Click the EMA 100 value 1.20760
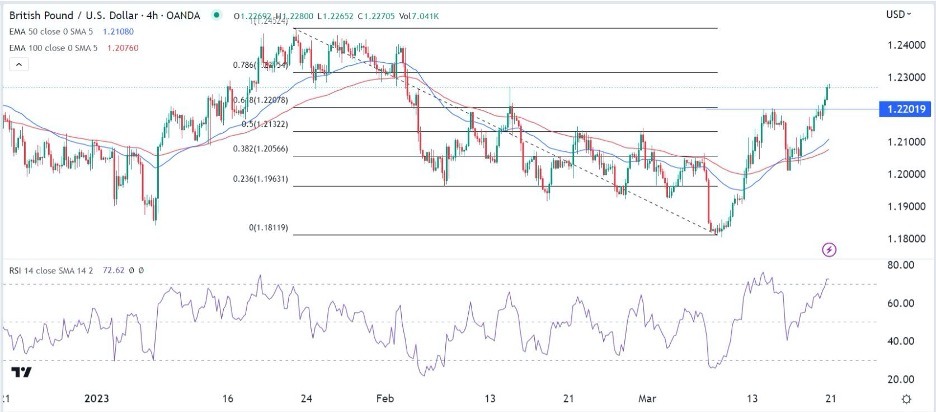 click(125, 48)
